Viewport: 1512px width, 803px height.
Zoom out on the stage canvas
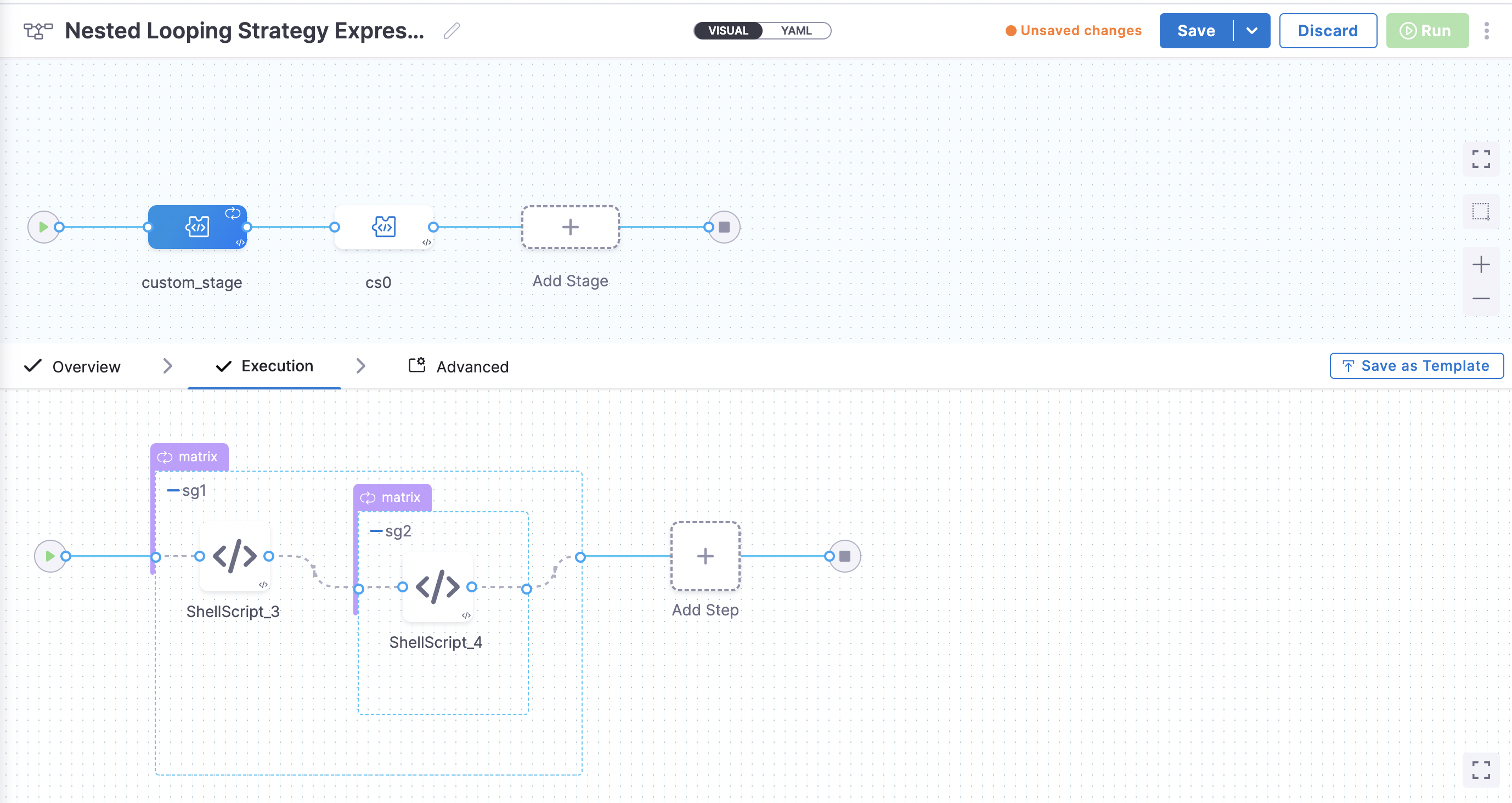[x=1480, y=299]
